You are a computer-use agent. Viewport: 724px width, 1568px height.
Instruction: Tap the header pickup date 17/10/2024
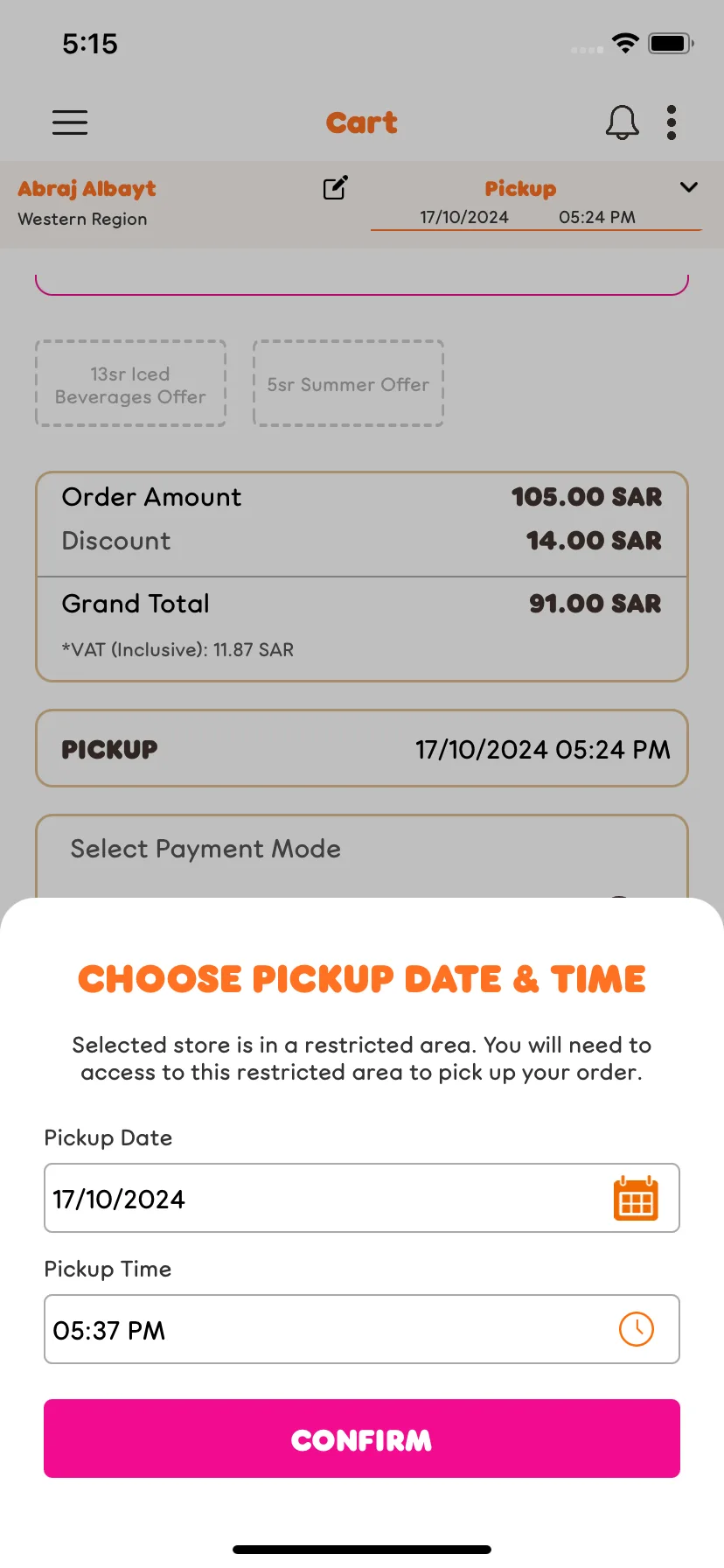pos(464,217)
